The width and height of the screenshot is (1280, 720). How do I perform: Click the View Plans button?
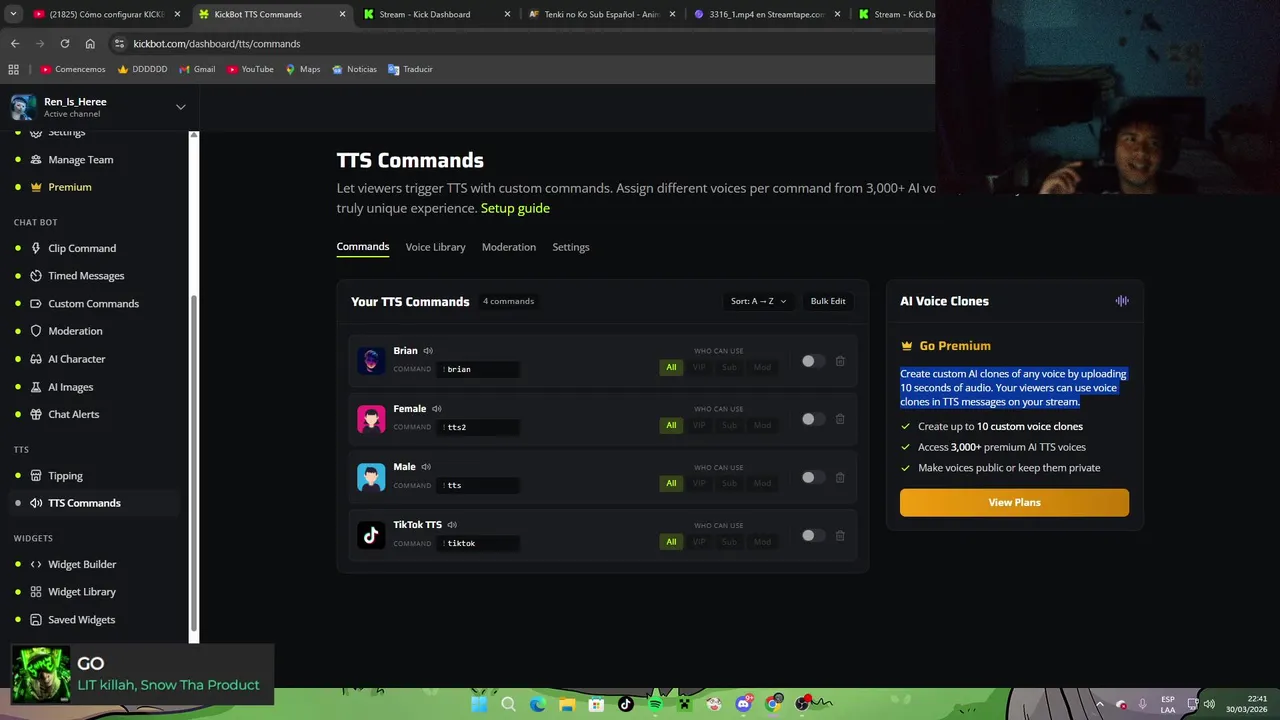click(x=1014, y=502)
